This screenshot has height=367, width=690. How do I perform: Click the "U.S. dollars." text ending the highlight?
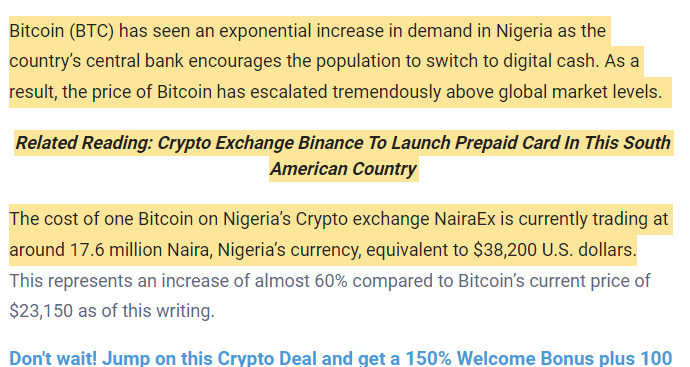589,250
